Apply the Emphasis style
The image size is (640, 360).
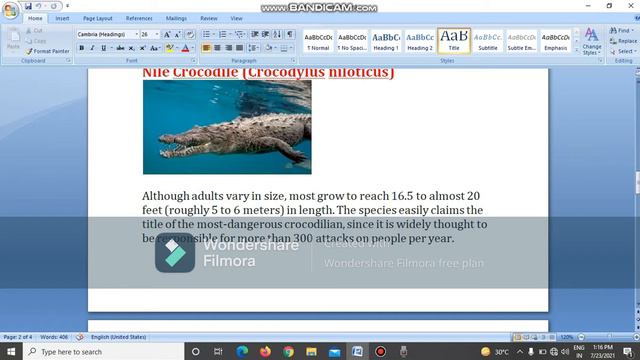[x=556, y=41]
